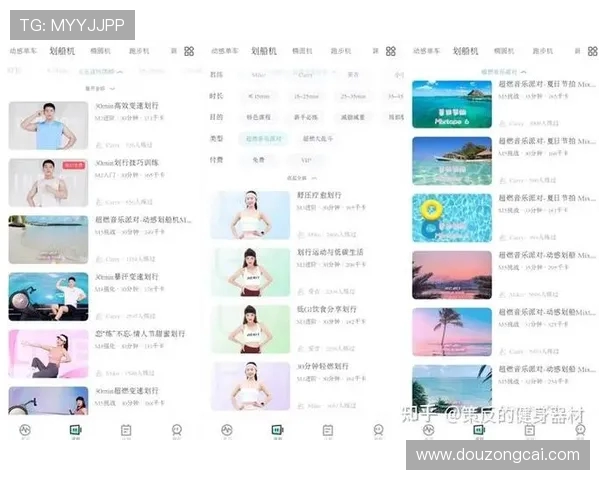Open calendar plan icon, right screen bottom bar
Viewport: 600px width, 480px height.
tap(530, 430)
